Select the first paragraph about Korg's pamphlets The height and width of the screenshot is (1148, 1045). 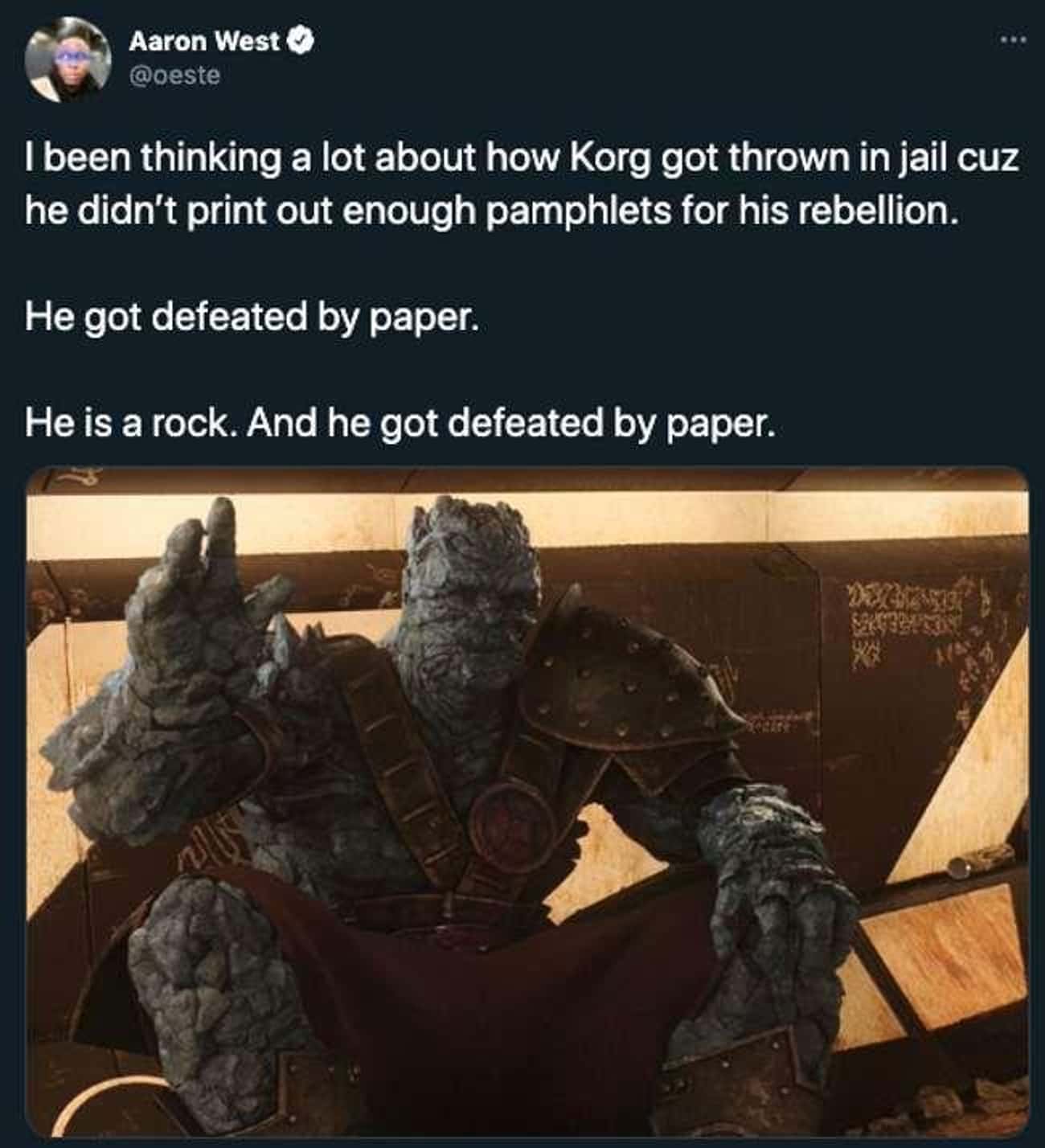[x=522, y=184]
